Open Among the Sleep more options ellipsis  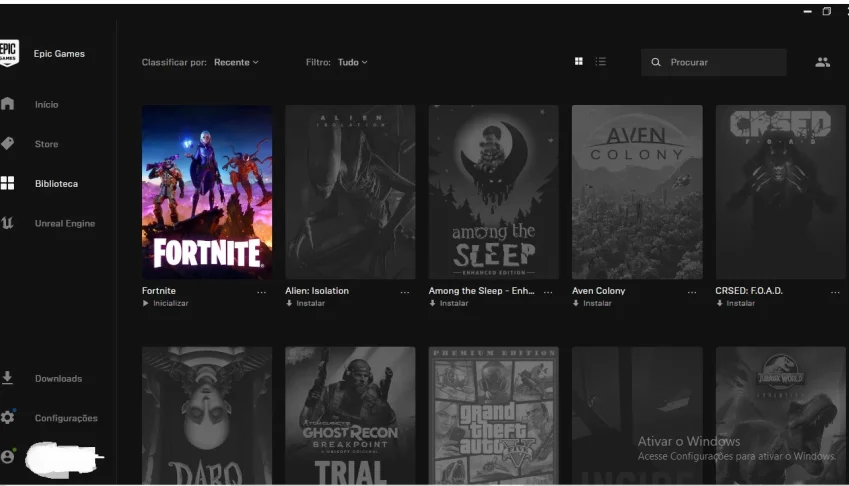coord(548,292)
